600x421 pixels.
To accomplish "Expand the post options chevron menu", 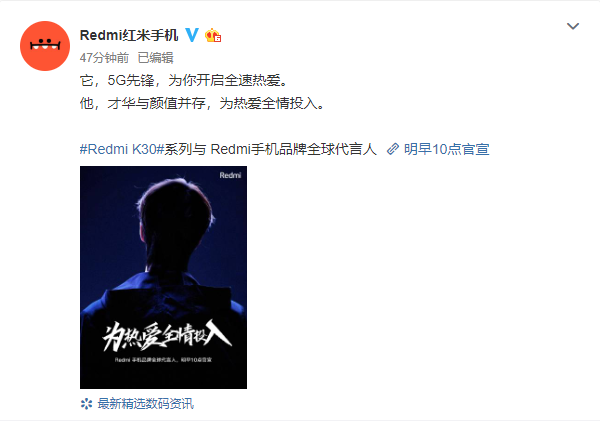I will [x=572, y=26].
